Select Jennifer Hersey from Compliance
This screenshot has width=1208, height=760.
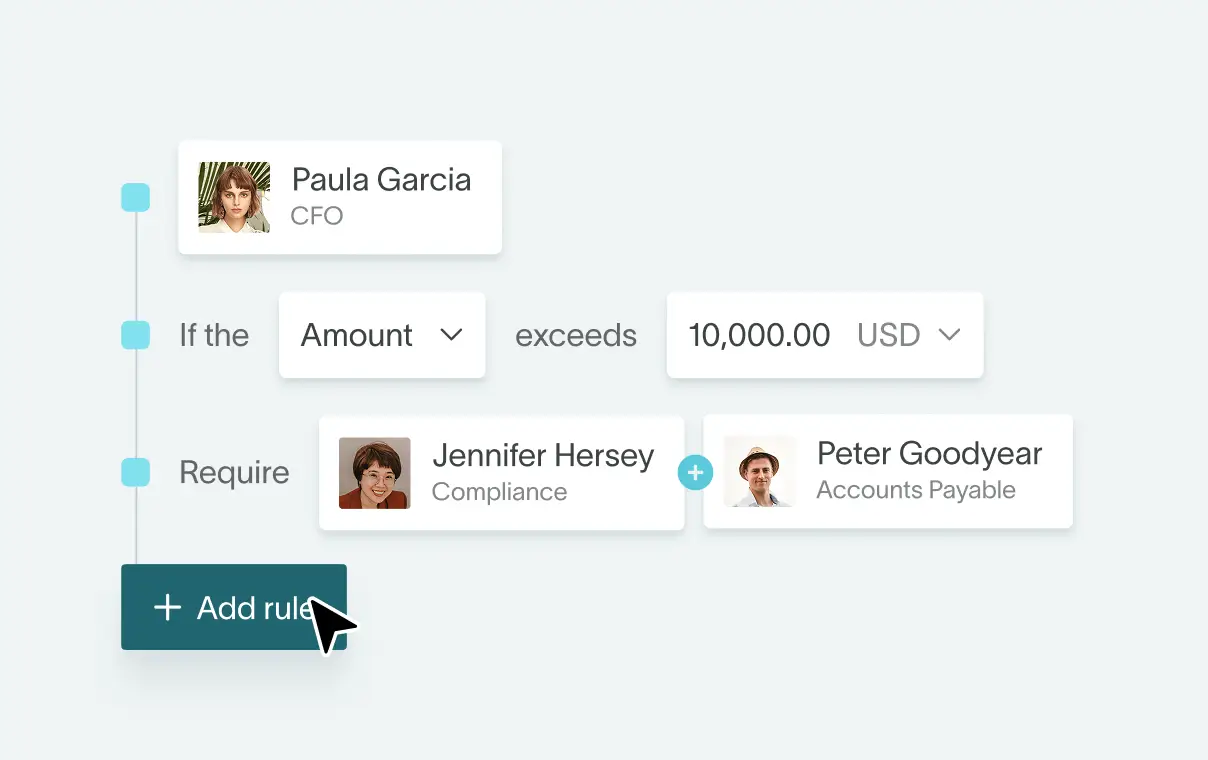point(500,471)
